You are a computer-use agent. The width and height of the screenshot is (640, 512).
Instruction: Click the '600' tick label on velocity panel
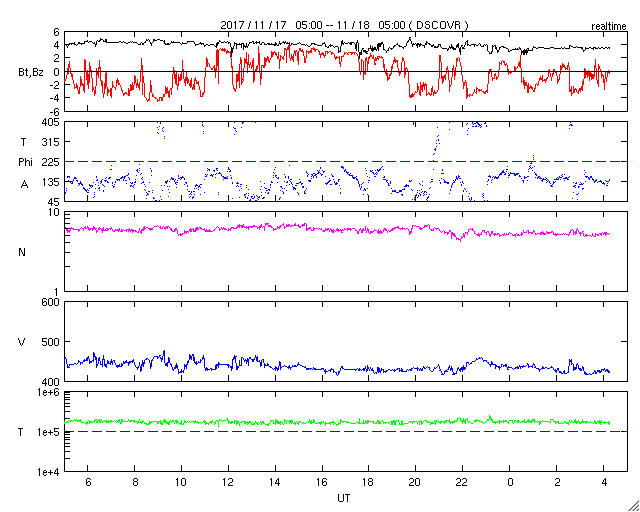click(x=51, y=302)
